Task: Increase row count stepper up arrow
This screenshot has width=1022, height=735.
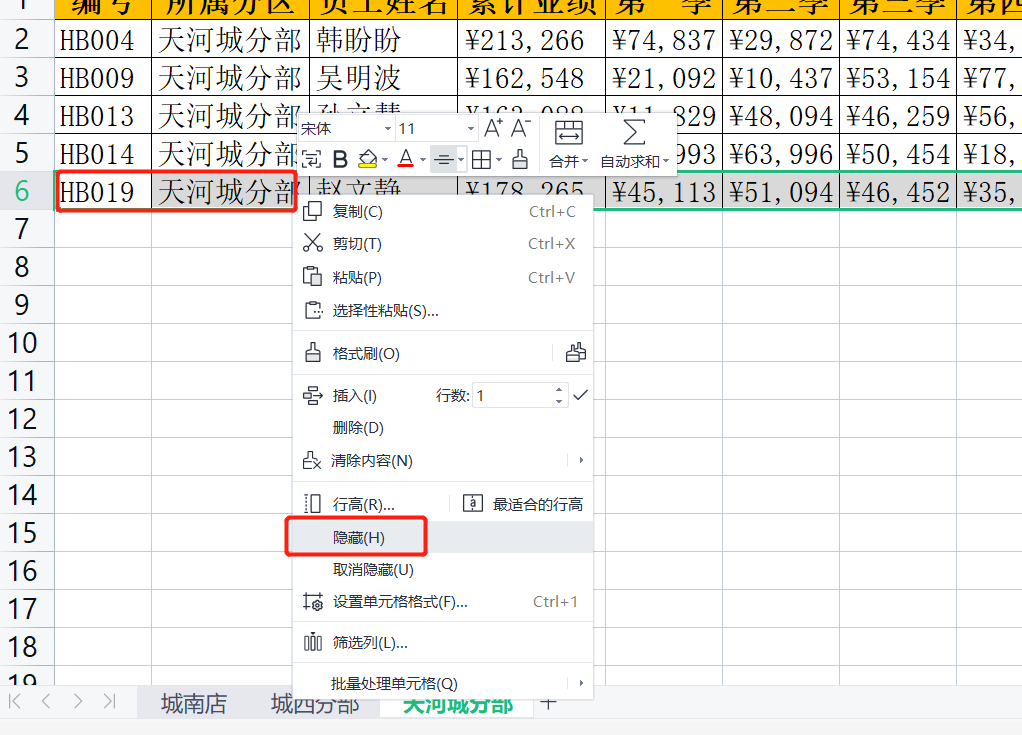Action: 559,390
